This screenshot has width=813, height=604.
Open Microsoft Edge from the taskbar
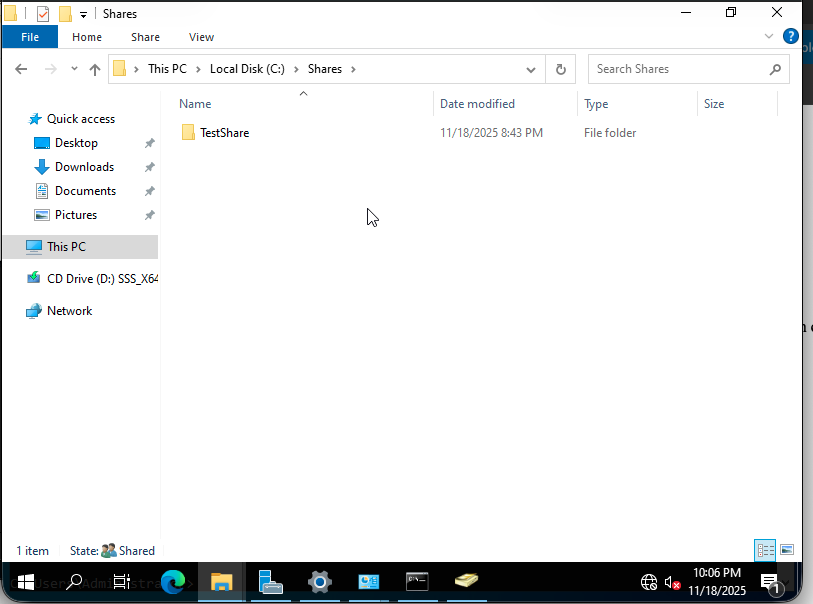[x=174, y=581]
